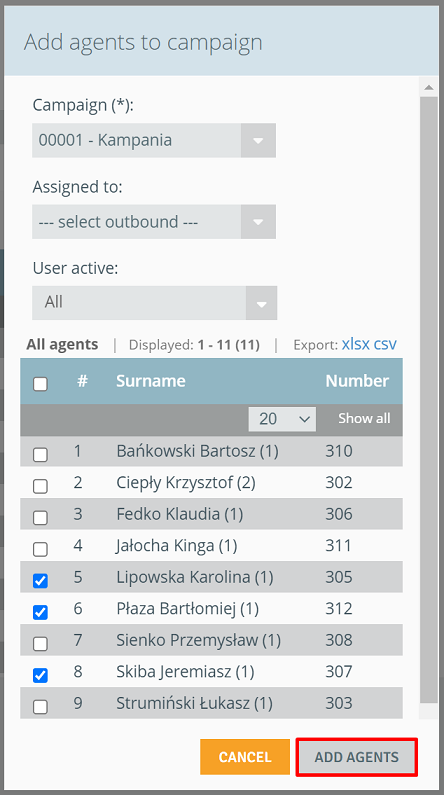Enable the Sienko Przemysław checkbox
Image resolution: width=444 pixels, height=795 pixels.
click(41, 643)
